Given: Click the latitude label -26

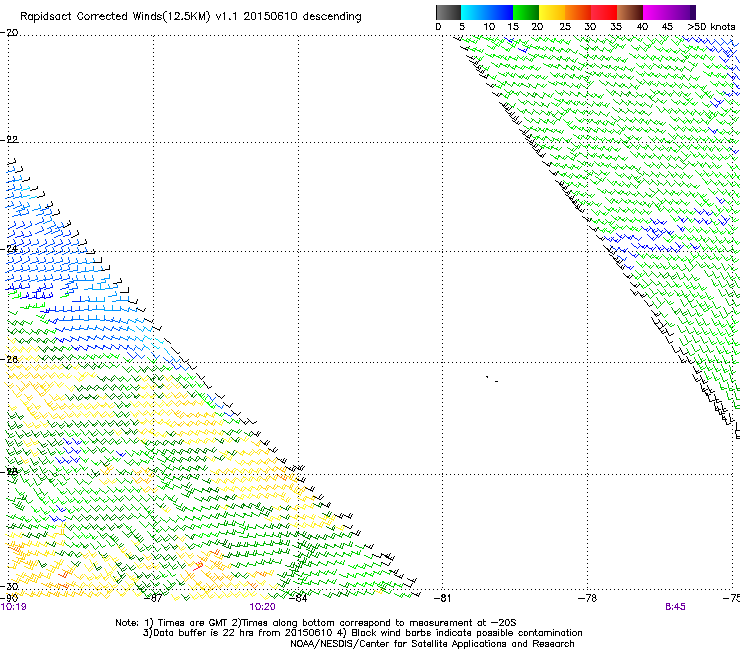Looking at the screenshot, I should pos(9,359).
